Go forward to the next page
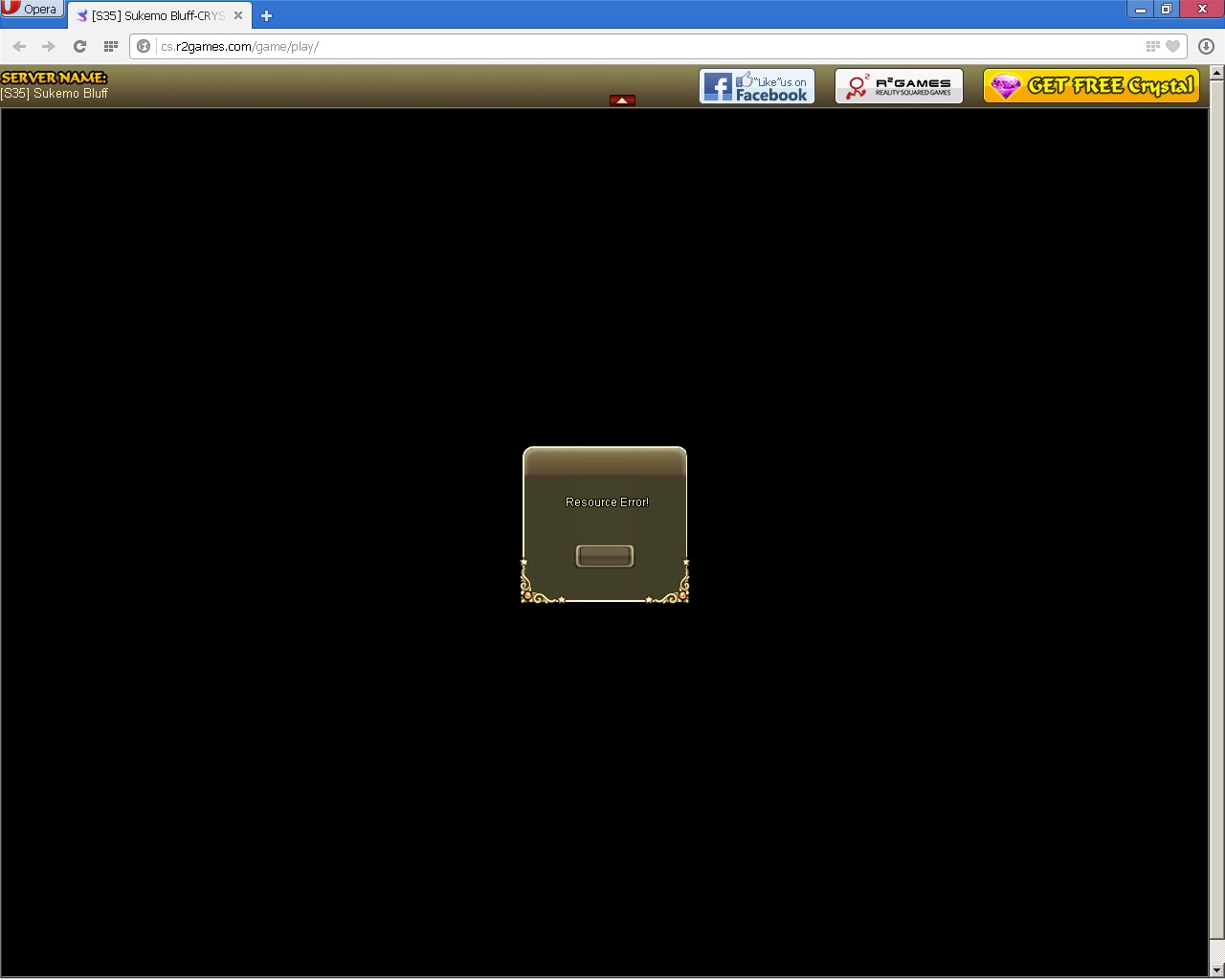 point(49,46)
